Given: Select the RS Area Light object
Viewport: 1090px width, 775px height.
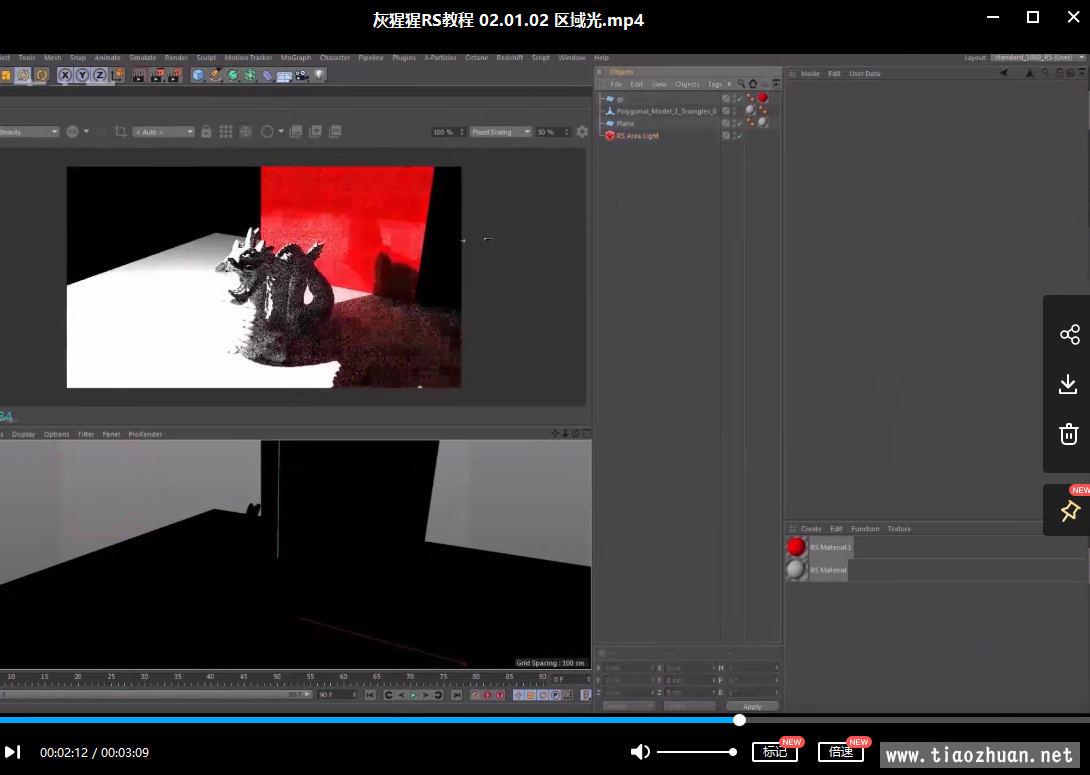Looking at the screenshot, I should point(637,136).
